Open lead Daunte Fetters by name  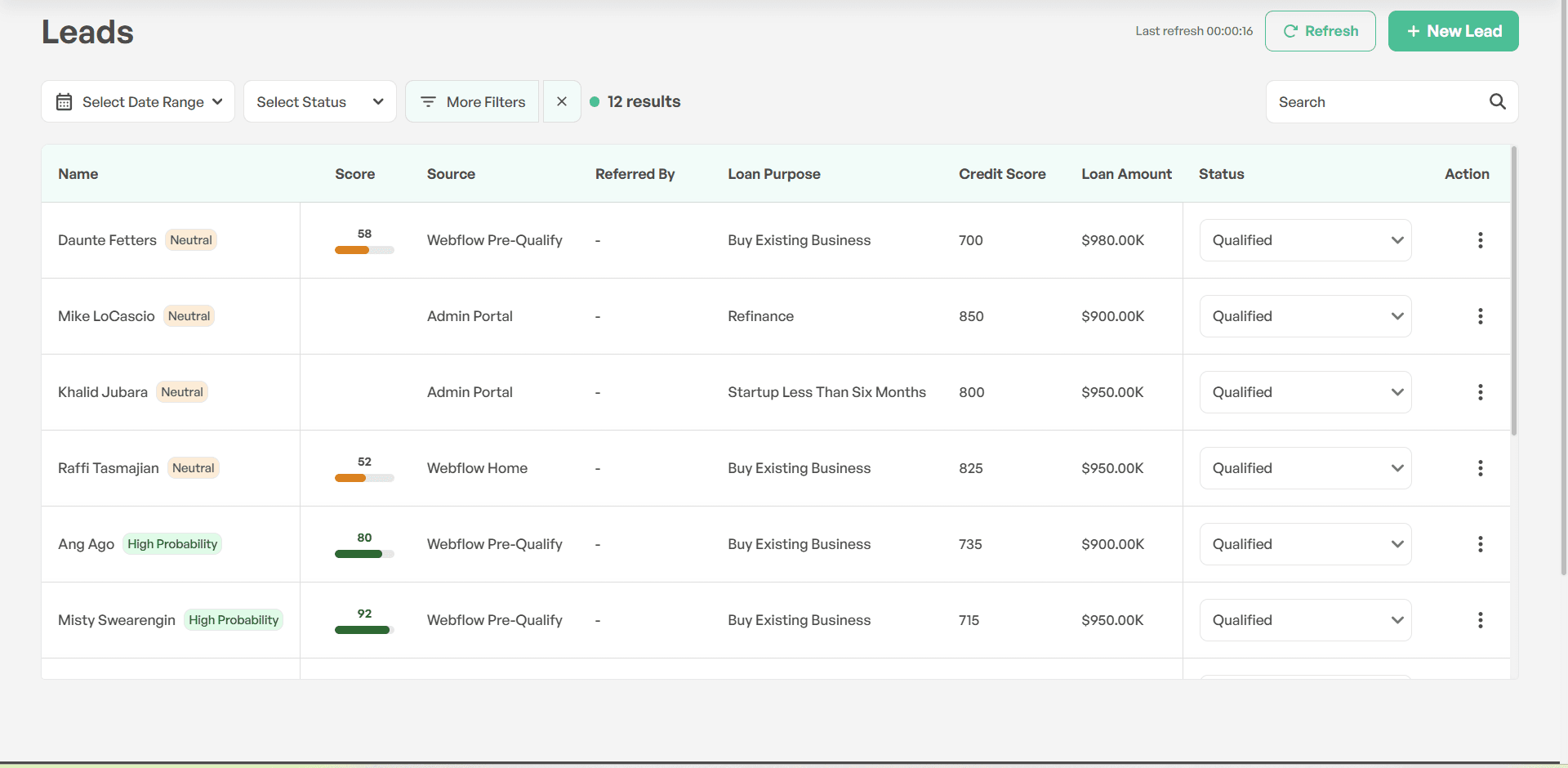point(107,240)
